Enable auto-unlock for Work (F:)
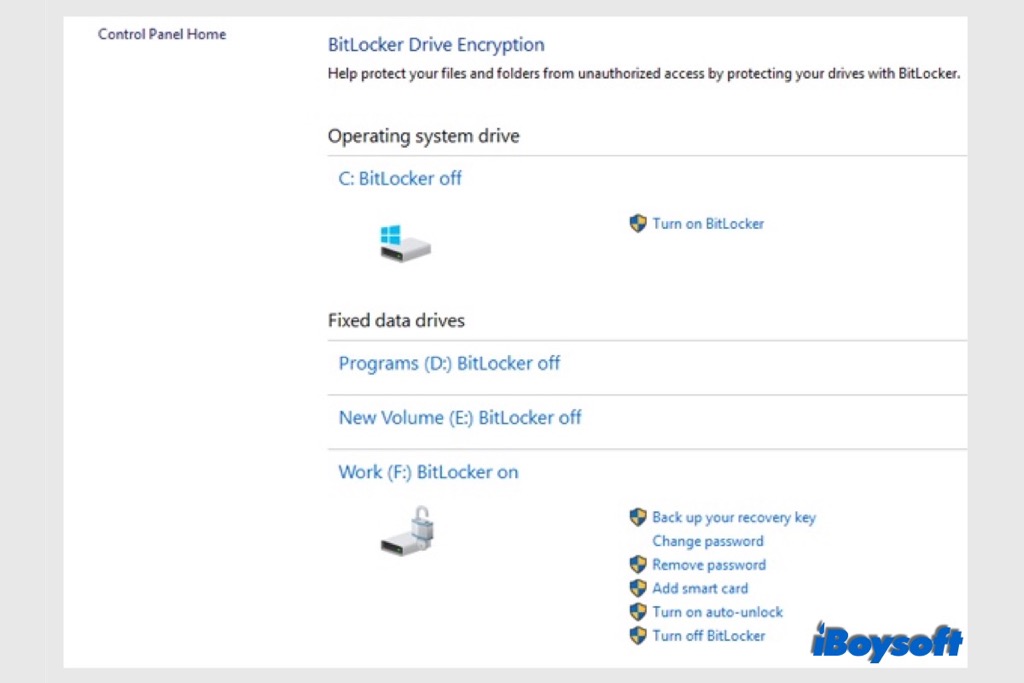The width and height of the screenshot is (1024, 683). click(x=717, y=612)
